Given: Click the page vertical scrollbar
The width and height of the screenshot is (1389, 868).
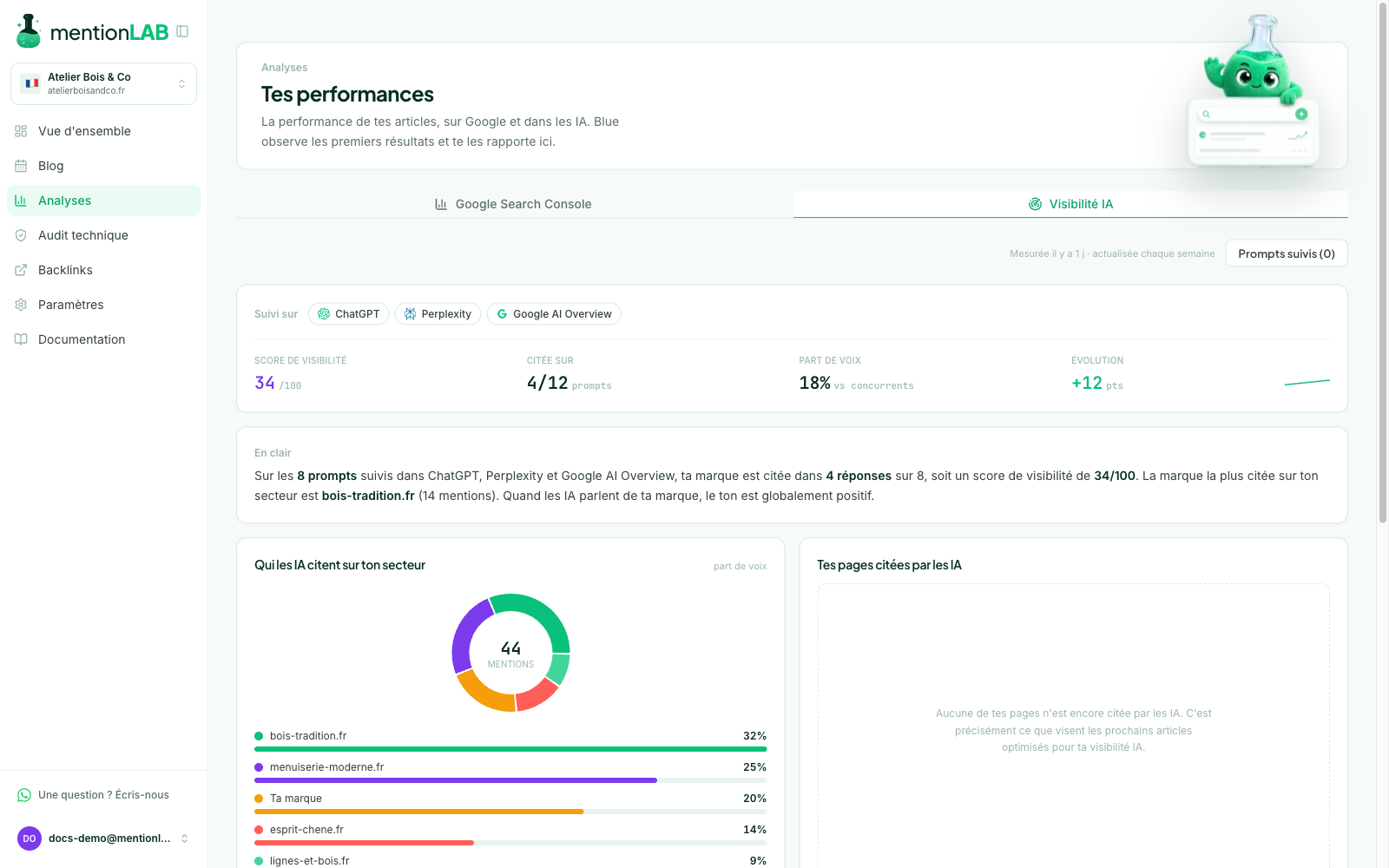Looking at the screenshot, I should click(1383, 262).
